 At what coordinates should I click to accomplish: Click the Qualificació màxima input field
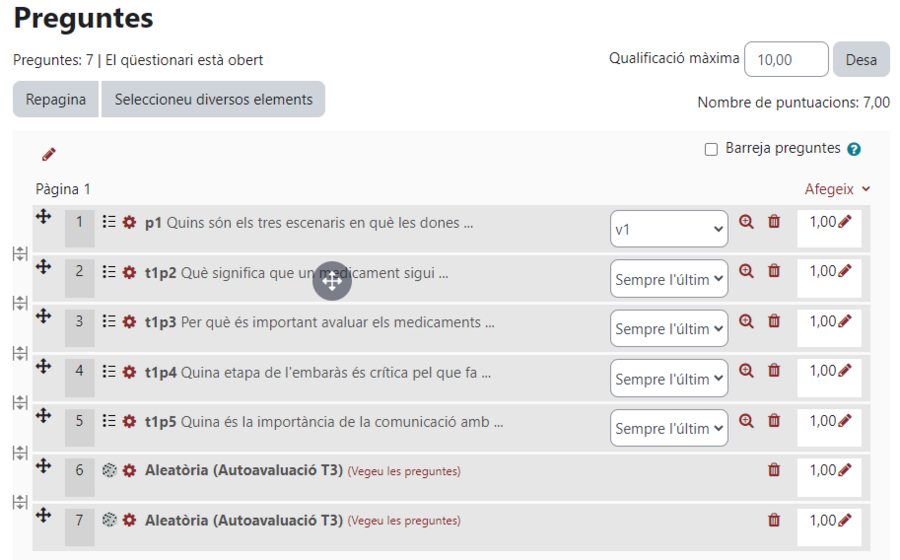[786, 59]
